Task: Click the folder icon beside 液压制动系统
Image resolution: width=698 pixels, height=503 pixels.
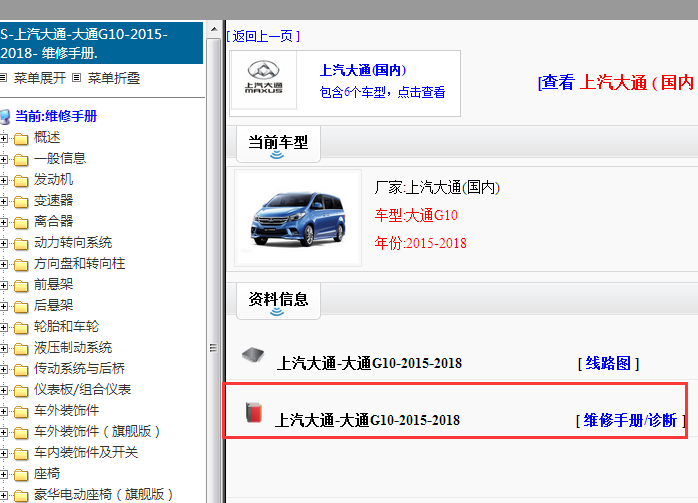Action: (20, 349)
